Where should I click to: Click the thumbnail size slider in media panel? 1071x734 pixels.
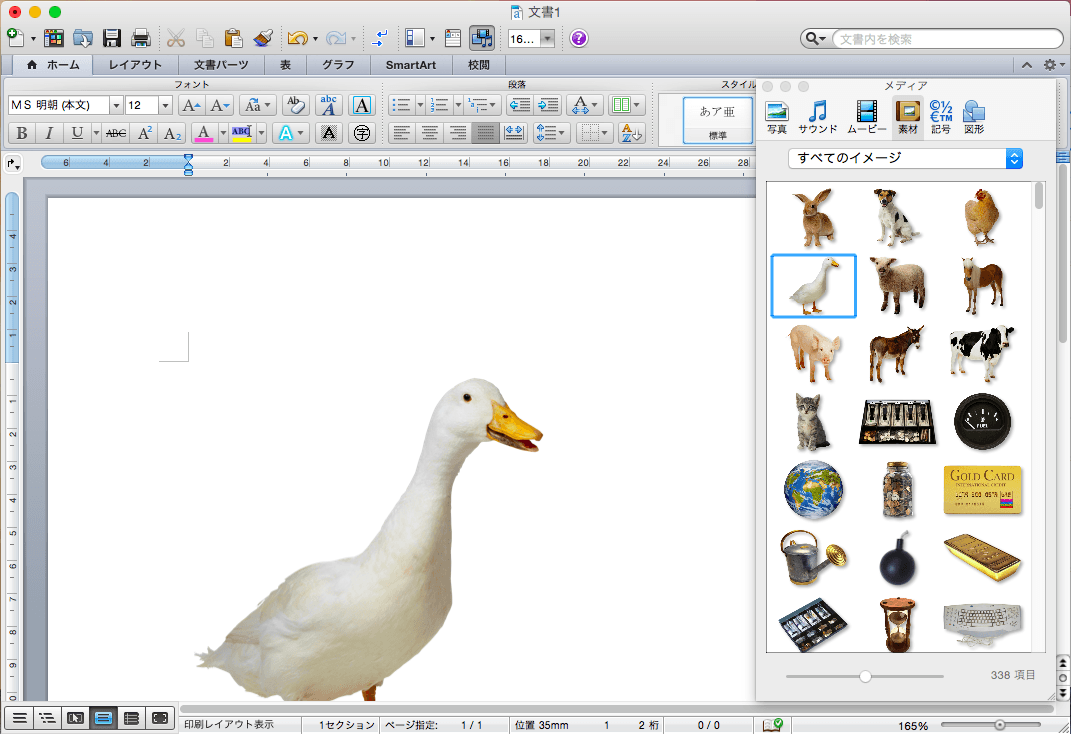865,676
